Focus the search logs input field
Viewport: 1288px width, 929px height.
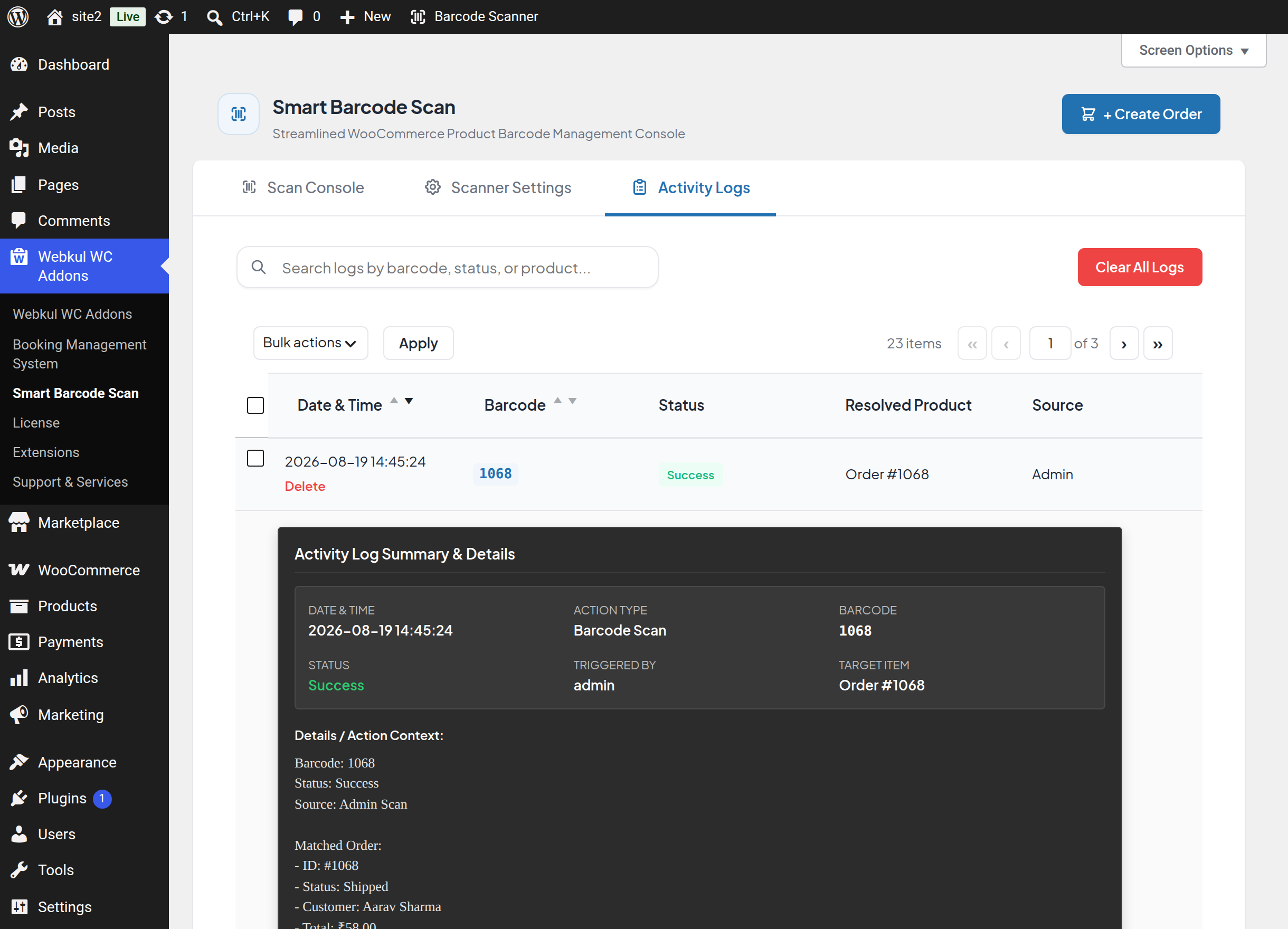tap(448, 267)
